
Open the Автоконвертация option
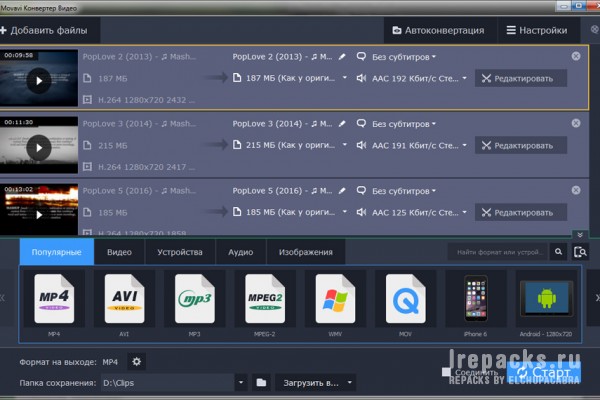point(439,30)
